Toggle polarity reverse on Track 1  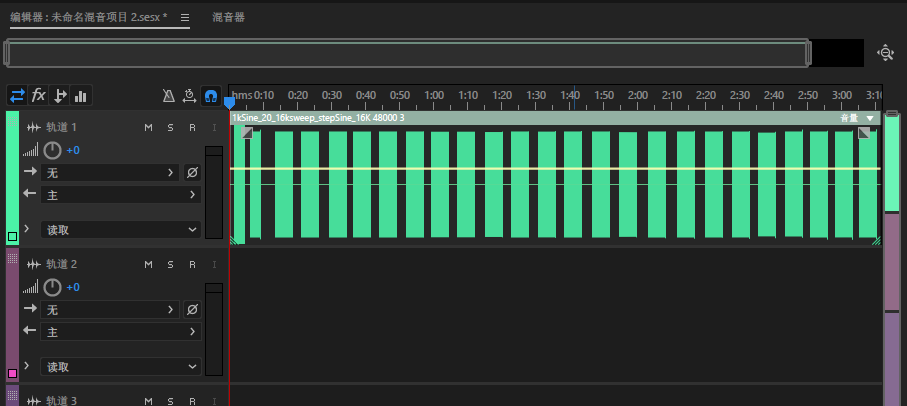(192, 172)
